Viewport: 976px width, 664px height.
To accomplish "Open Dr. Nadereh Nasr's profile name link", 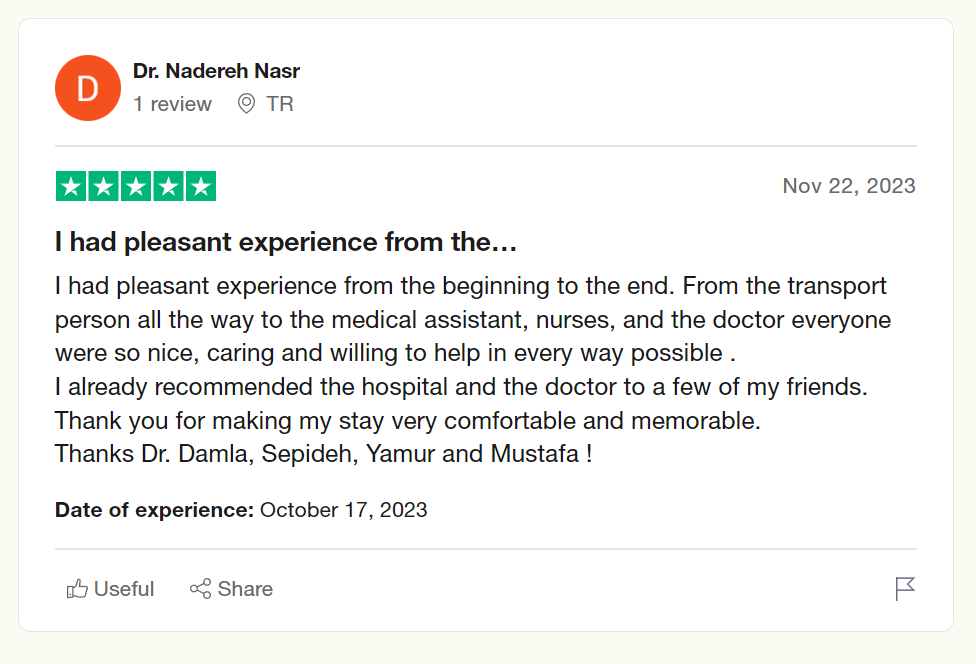I will pos(216,71).
